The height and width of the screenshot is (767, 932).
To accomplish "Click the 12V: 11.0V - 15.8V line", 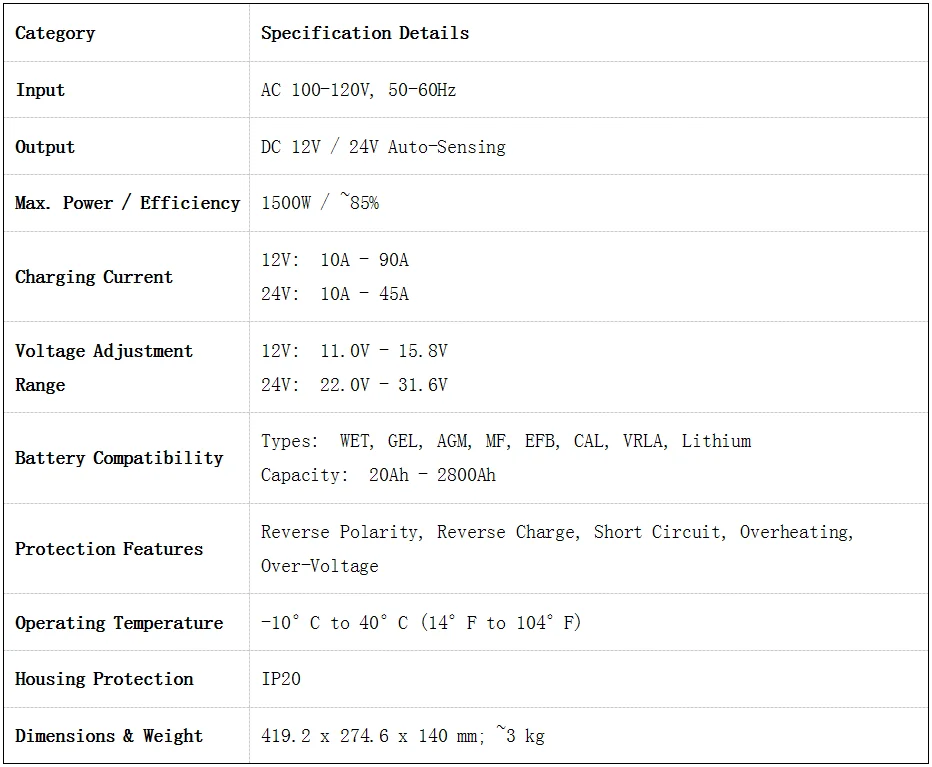I will [x=354, y=351].
